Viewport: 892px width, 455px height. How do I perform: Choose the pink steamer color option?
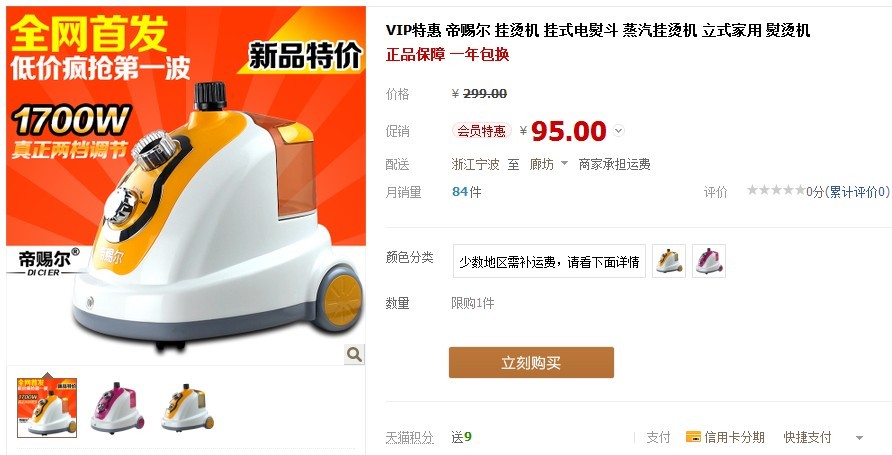pyautogui.click(x=709, y=261)
